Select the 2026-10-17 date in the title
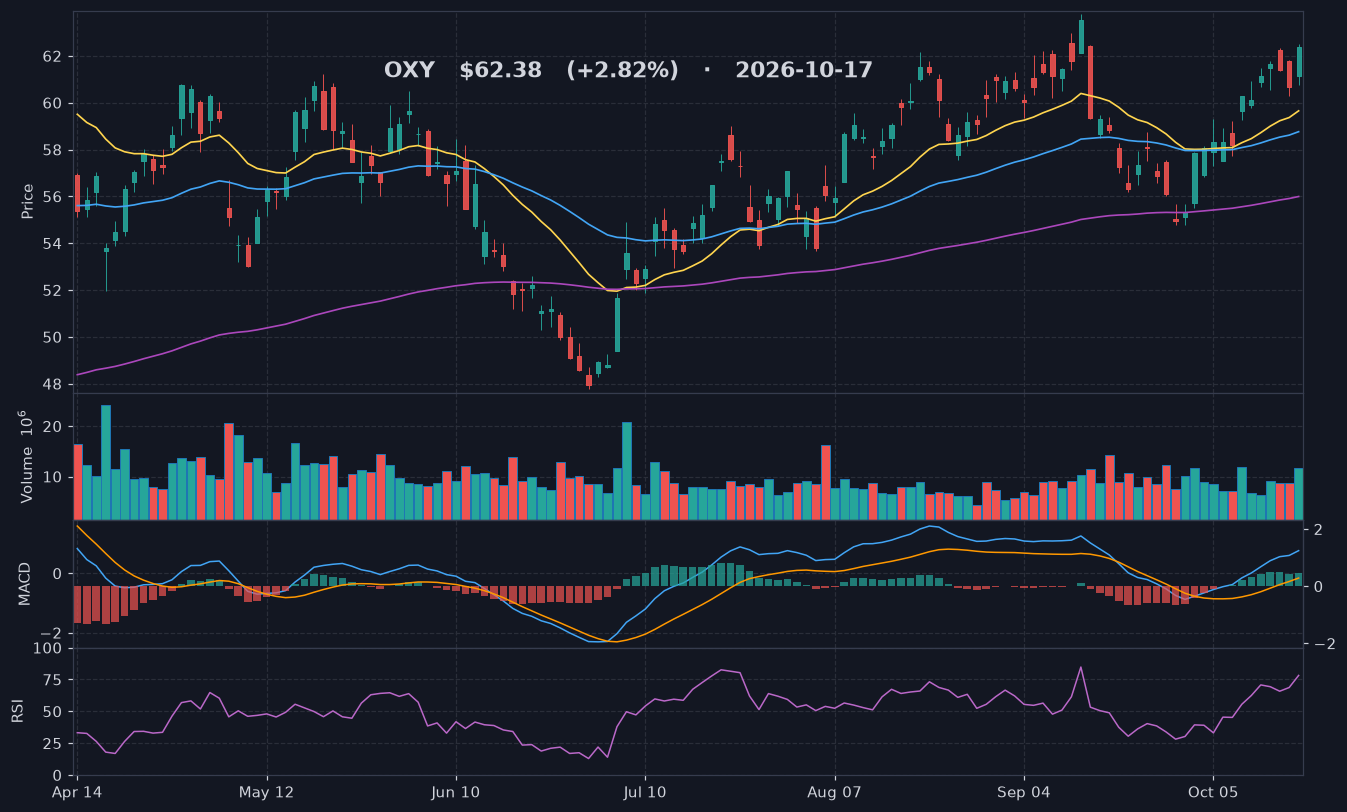This screenshot has width=1347, height=812. 804,70
